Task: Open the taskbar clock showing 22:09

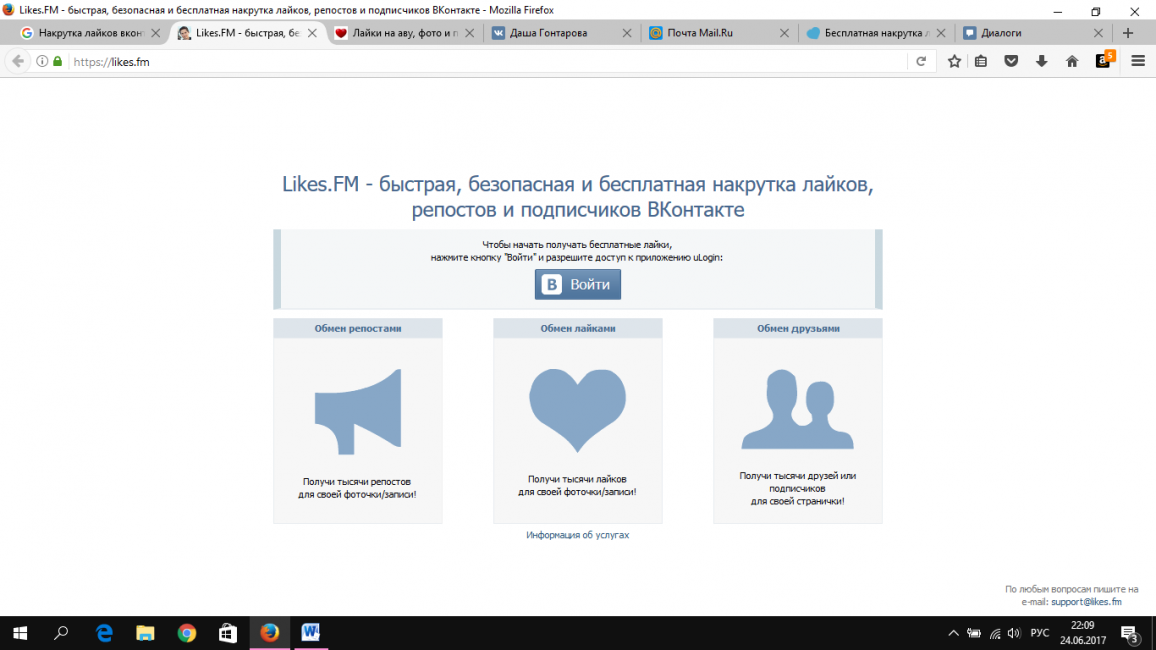Action: (1082, 633)
